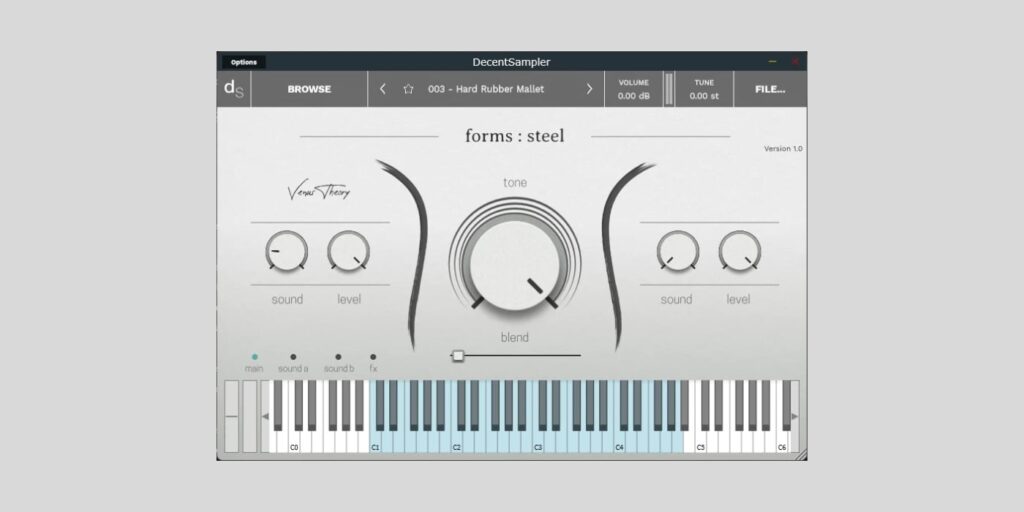Screen dimensions: 1024x512
Task: Open the Options menu
Action: (244, 62)
